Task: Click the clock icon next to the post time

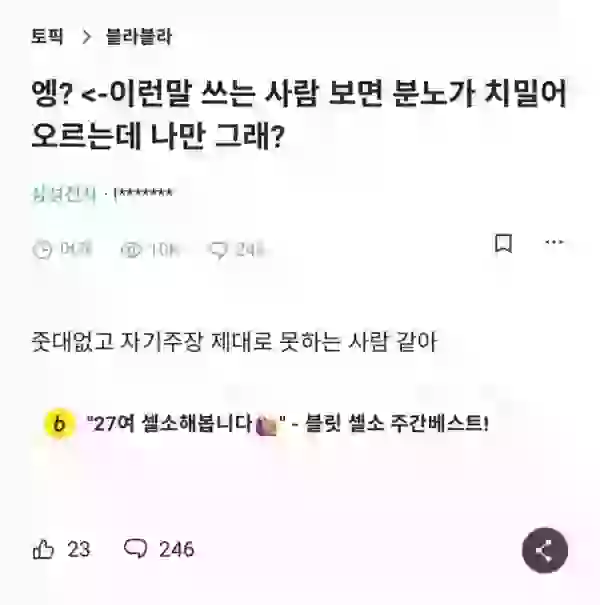Action: point(42,249)
